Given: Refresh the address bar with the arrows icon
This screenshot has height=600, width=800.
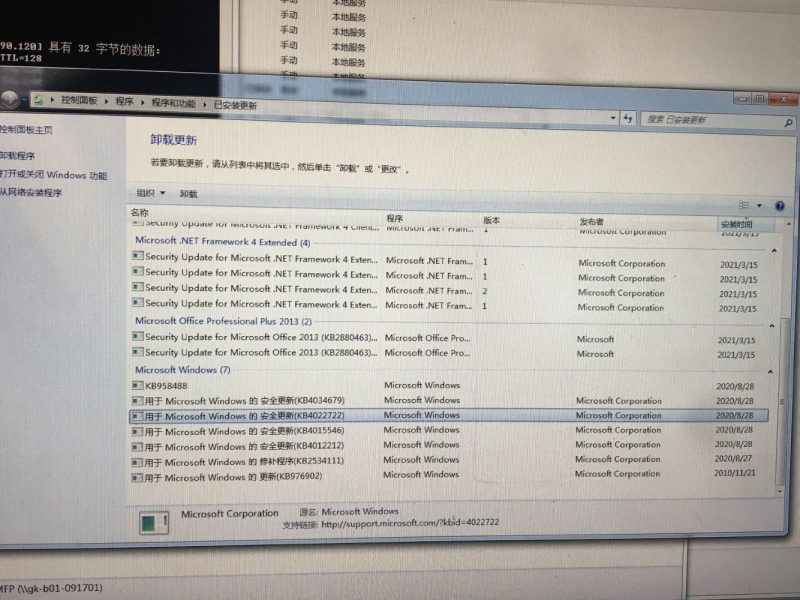Looking at the screenshot, I should (628, 118).
